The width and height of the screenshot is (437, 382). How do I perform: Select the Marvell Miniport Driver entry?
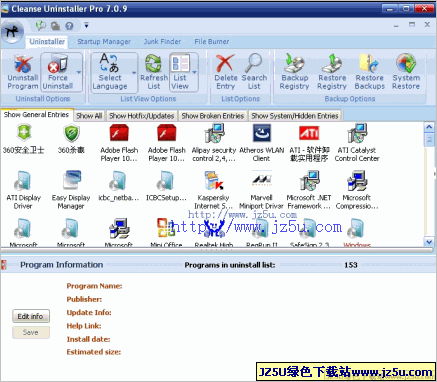(x=261, y=190)
